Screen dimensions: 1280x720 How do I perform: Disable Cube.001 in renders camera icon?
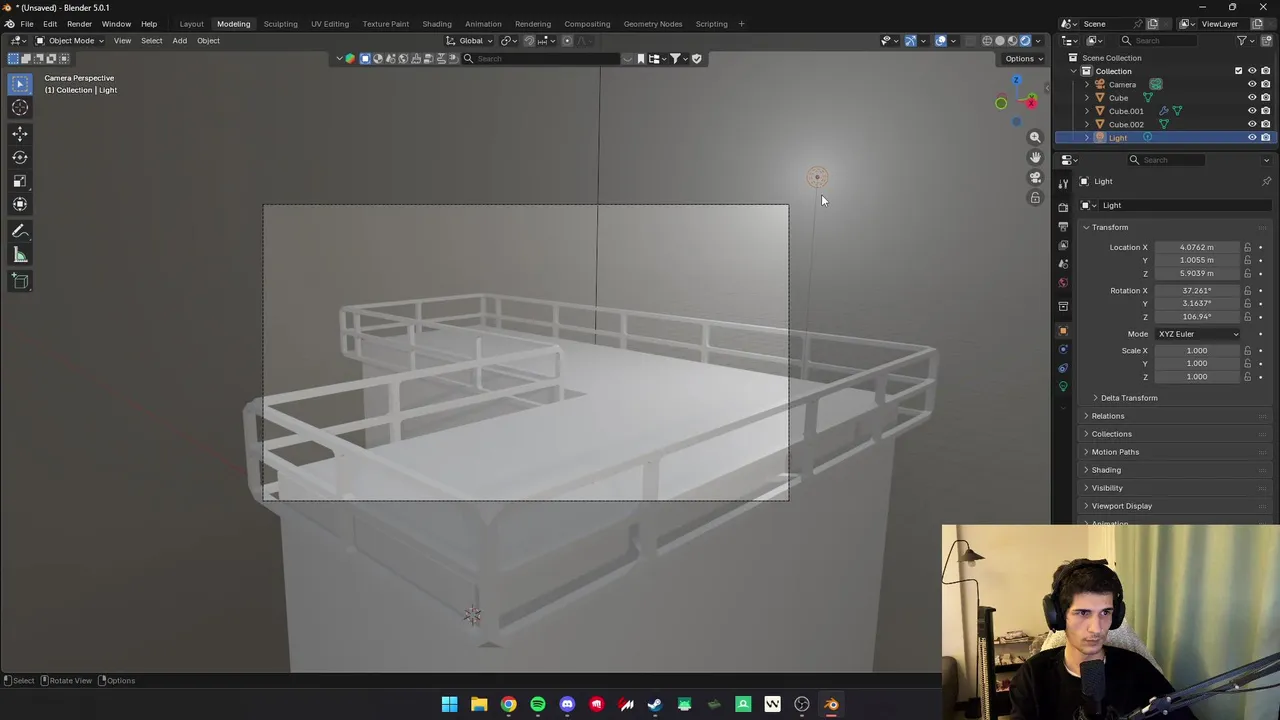[x=1265, y=111]
